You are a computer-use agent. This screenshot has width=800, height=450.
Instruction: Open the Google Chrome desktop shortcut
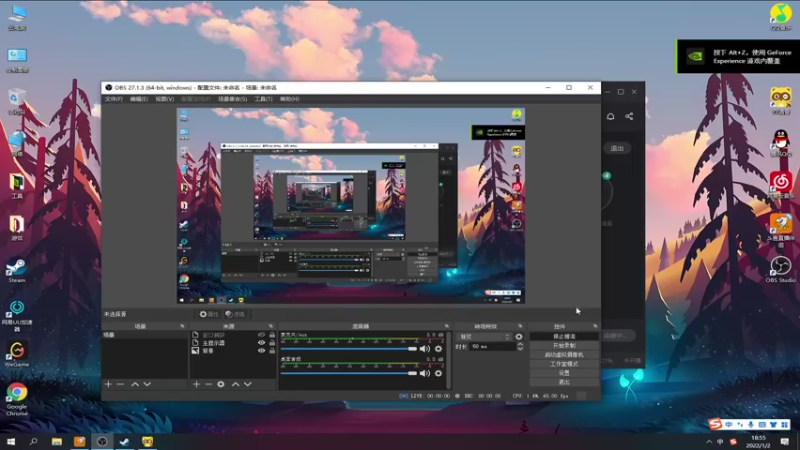(x=16, y=399)
